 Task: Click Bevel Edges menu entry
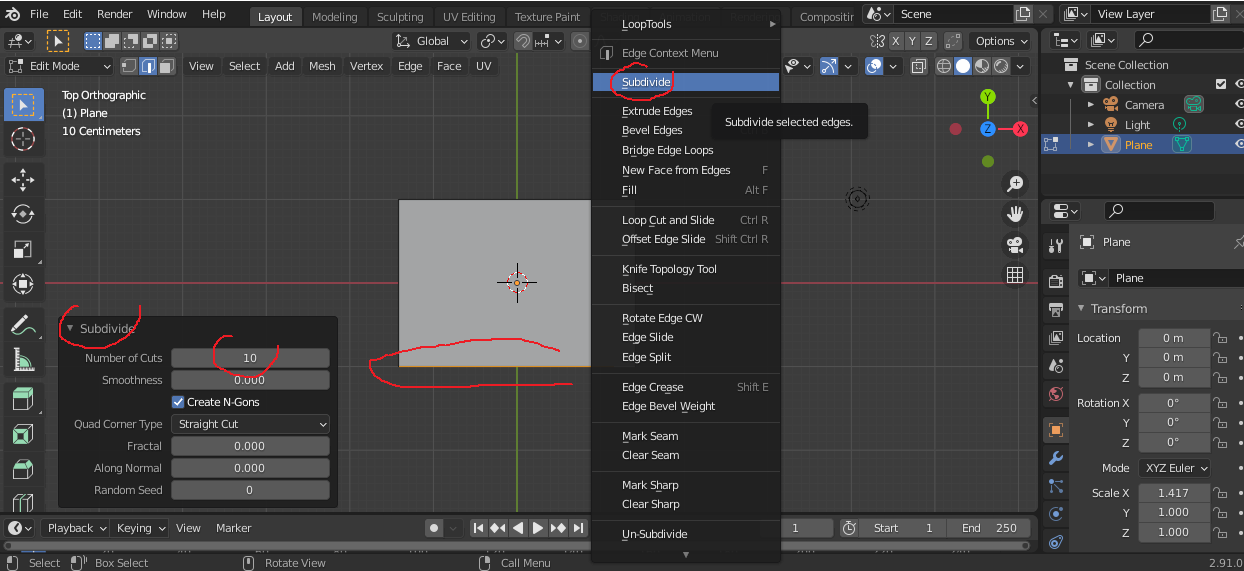coord(652,130)
